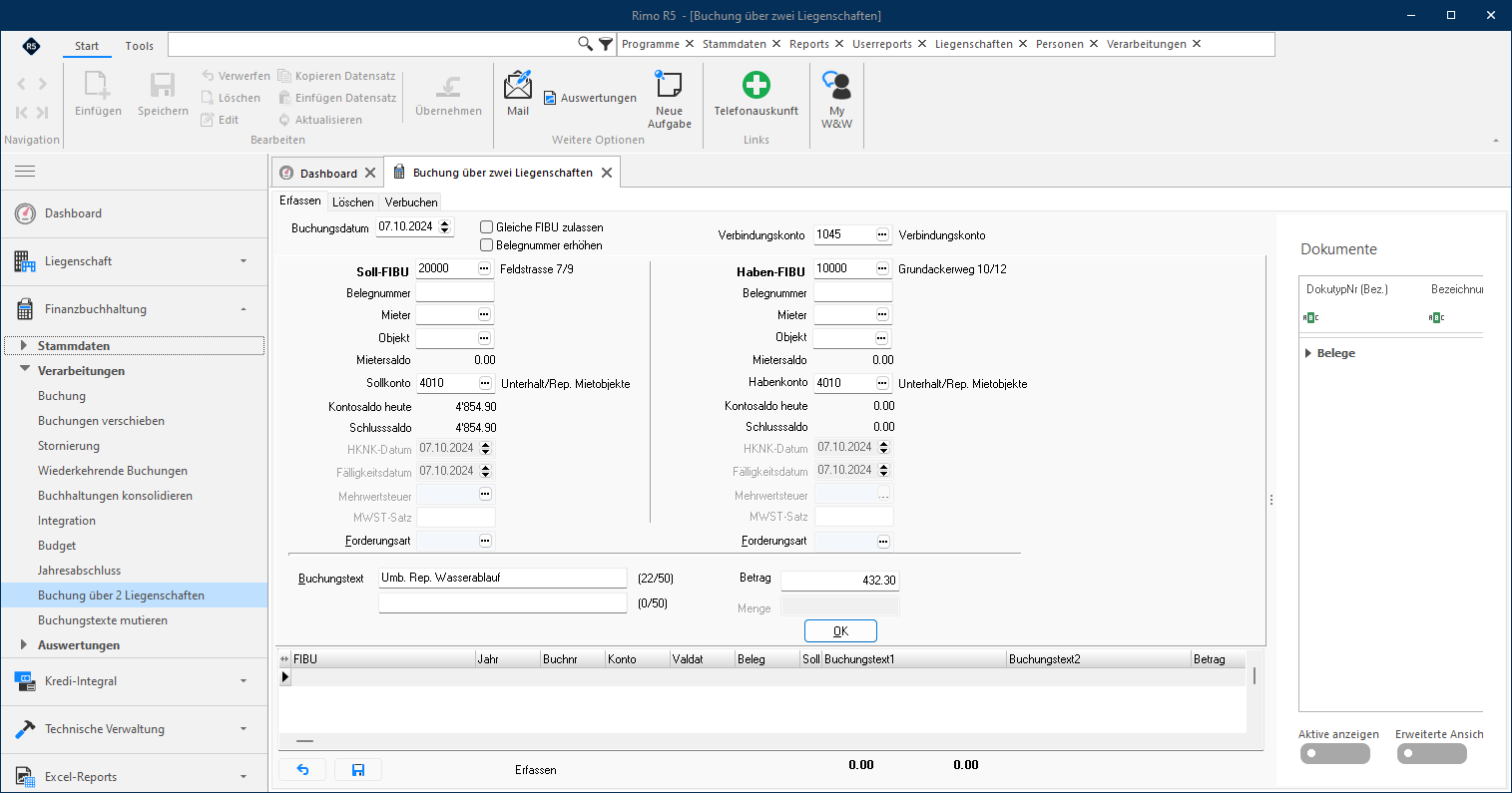1512x793 pixels.
Task: Select the Dashboard document tab
Action: pos(328,173)
